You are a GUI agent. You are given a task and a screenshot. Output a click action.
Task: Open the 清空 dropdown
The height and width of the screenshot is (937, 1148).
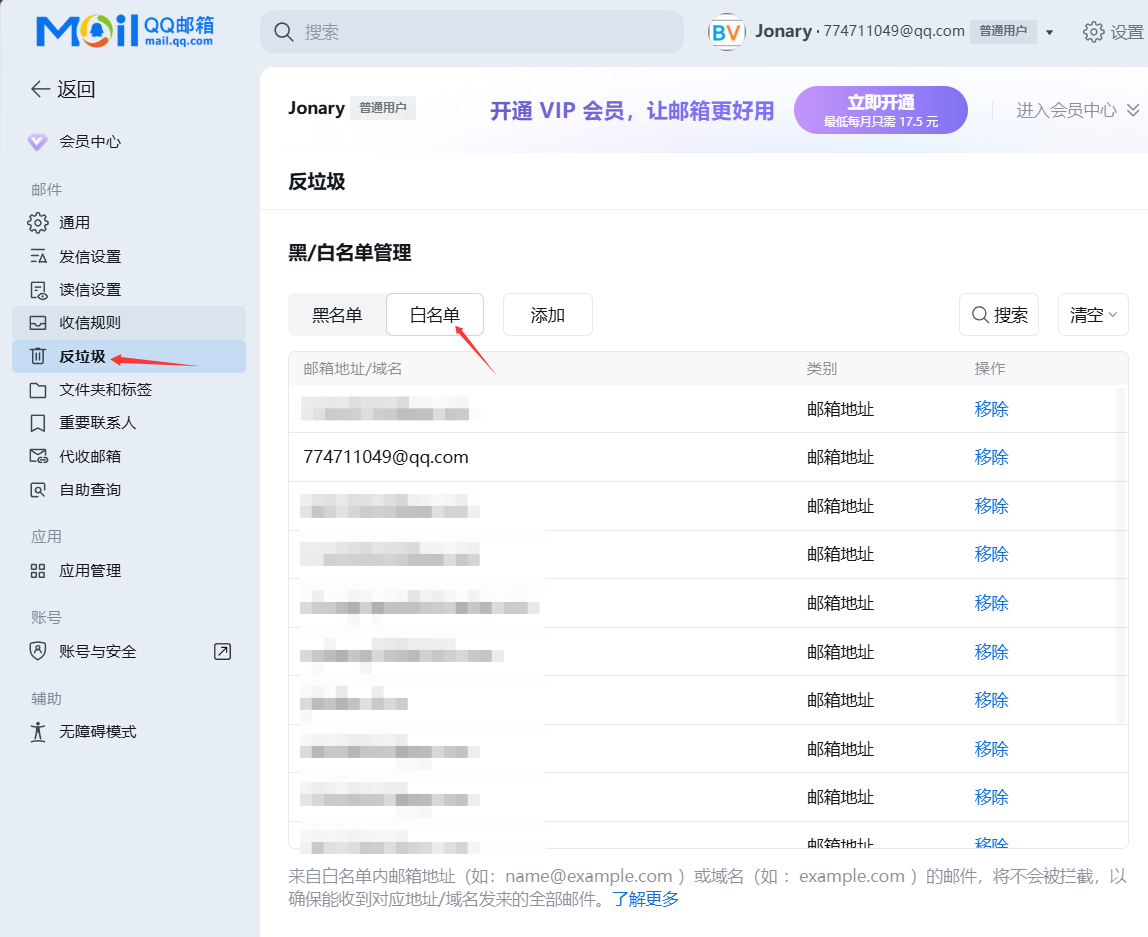[x=1093, y=315]
